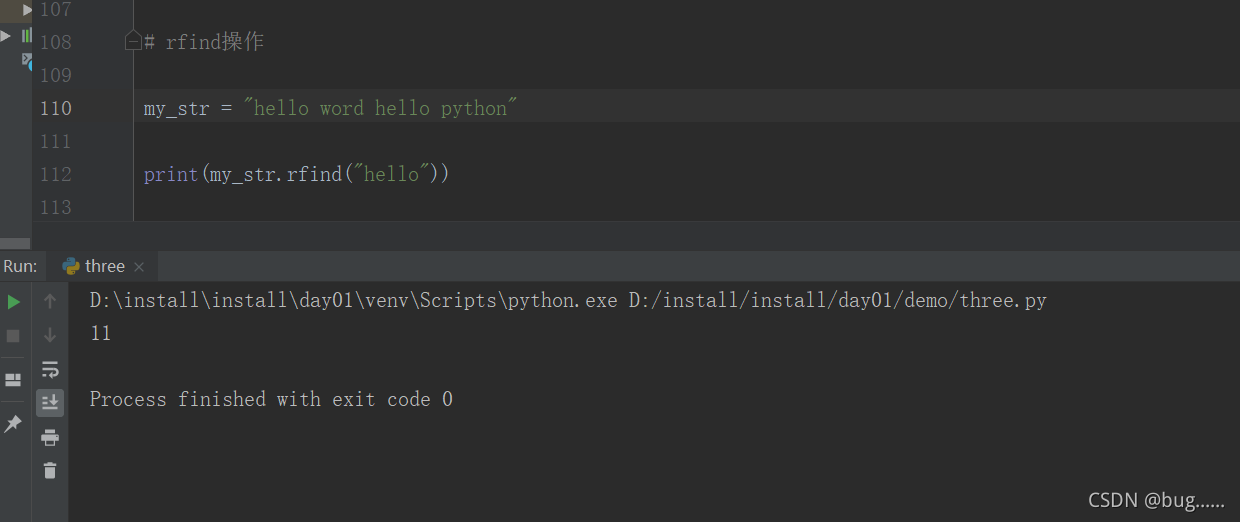Click the my_str variable on line 110
This screenshot has height=522, width=1240.
click(177, 108)
